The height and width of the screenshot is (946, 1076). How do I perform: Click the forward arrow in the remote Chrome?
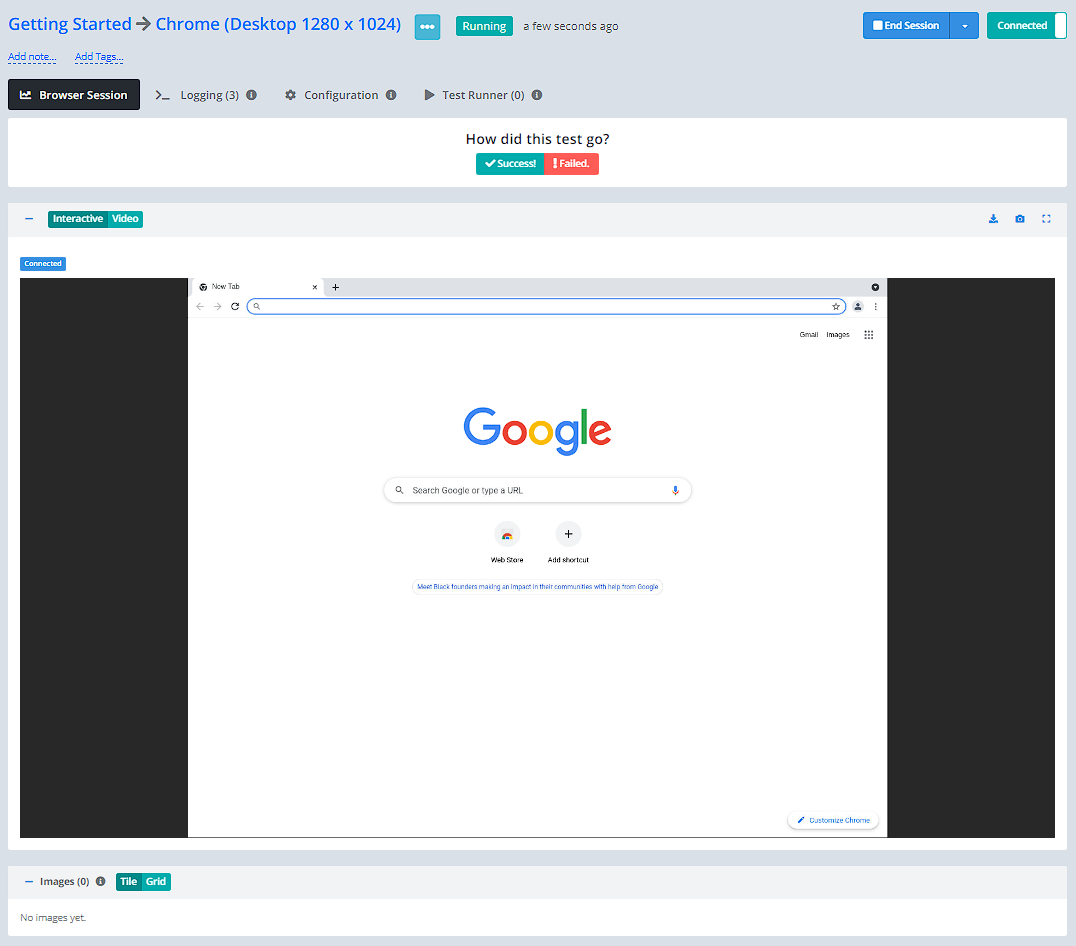[218, 307]
